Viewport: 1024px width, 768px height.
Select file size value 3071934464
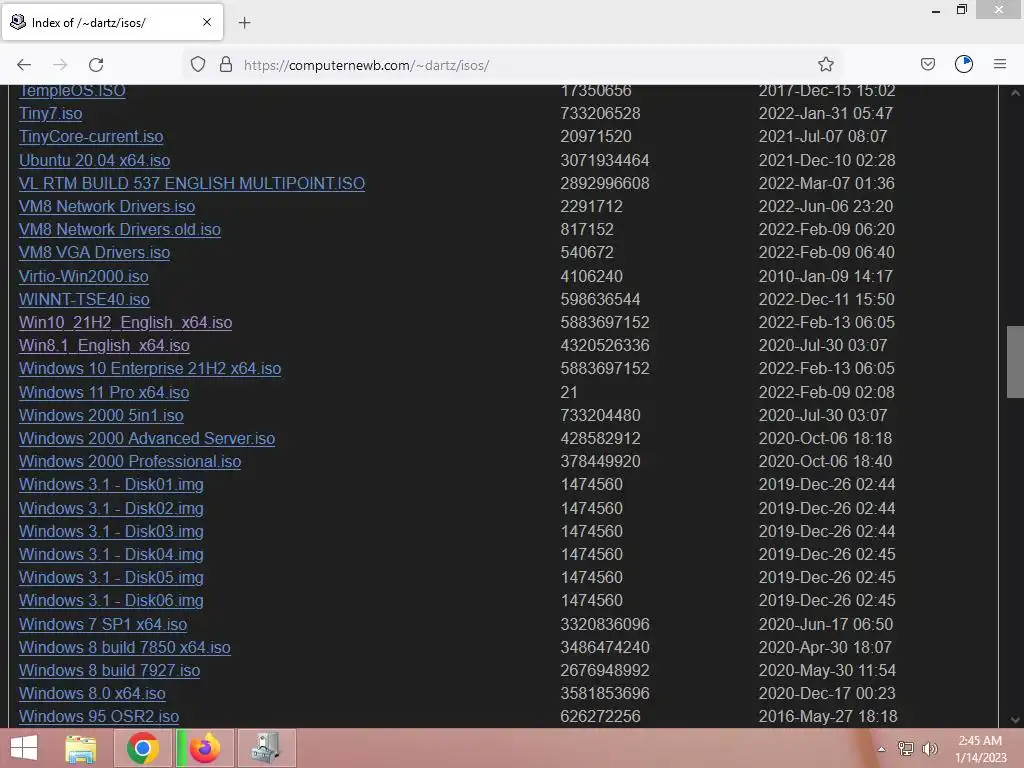pyautogui.click(x=605, y=160)
